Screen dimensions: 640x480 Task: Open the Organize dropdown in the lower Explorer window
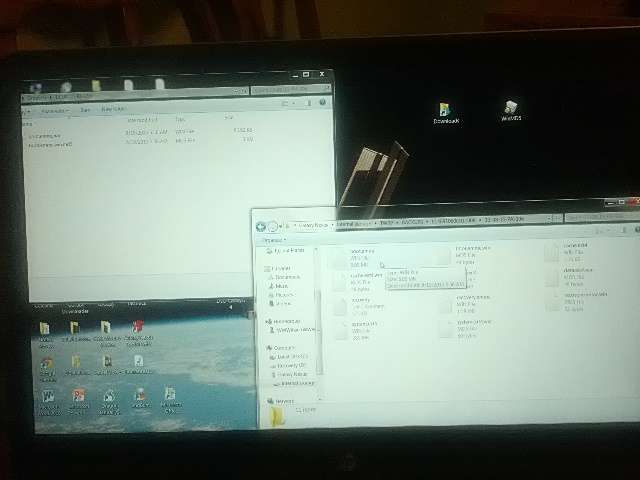[x=273, y=241]
